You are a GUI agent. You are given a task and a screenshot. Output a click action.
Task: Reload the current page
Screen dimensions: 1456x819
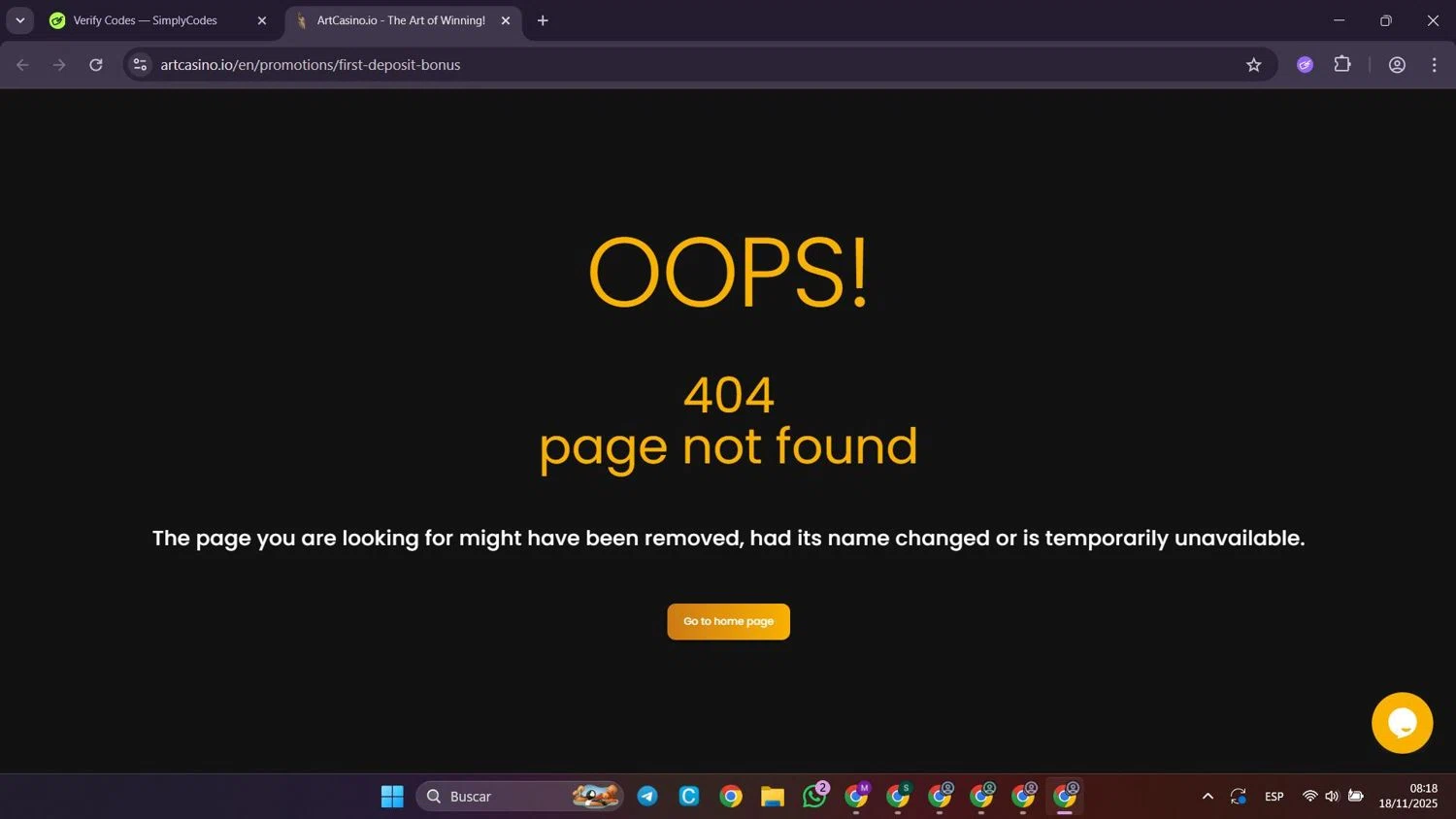(x=96, y=65)
